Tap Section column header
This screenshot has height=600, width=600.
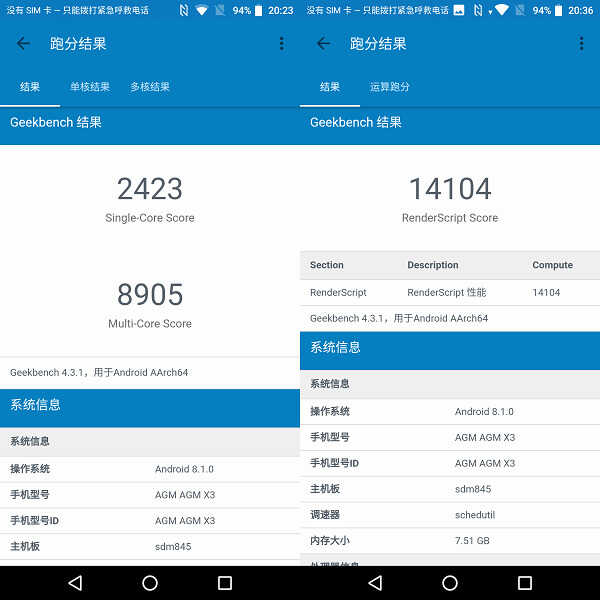click(326, 265)
